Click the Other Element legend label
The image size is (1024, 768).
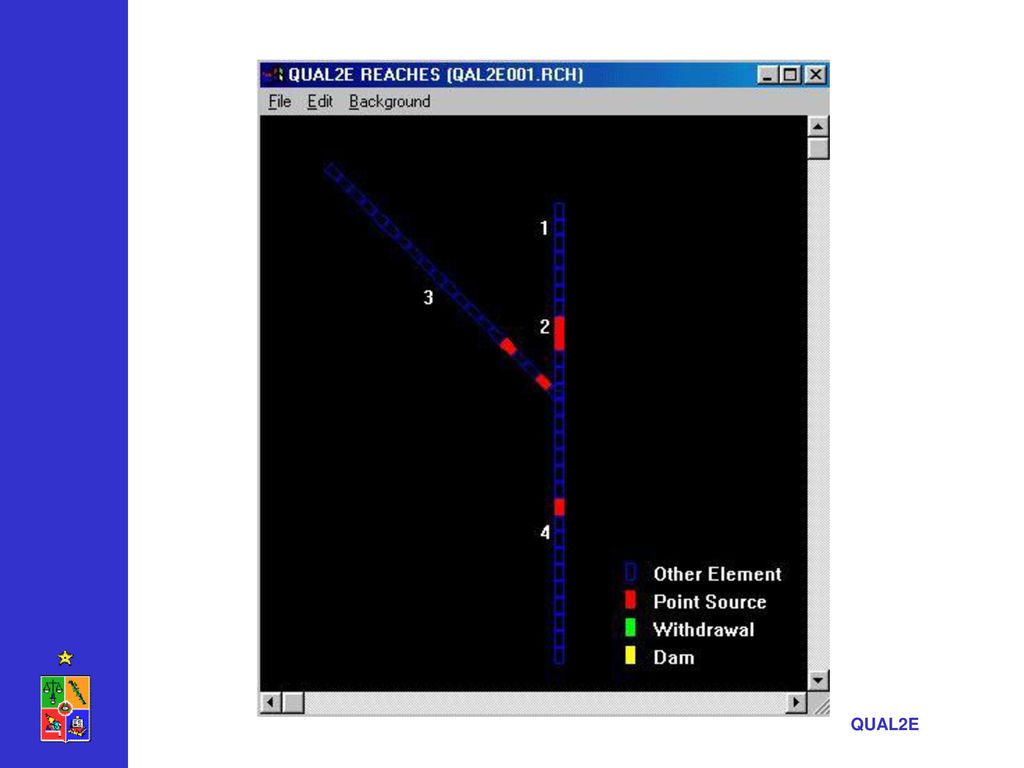[x=717, y=574]
